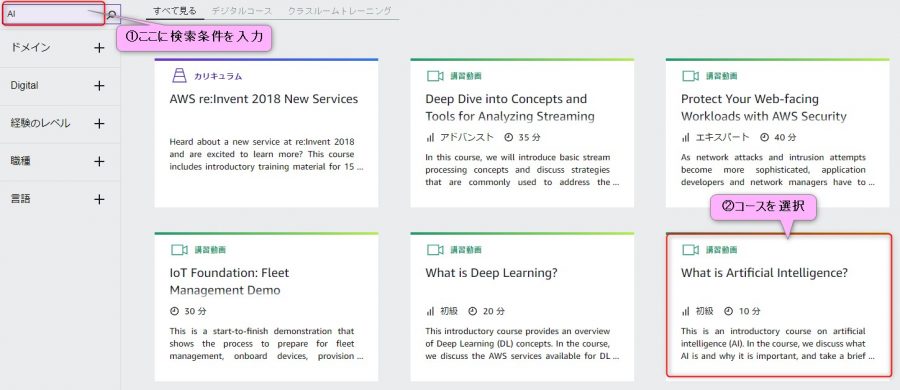This screenshot has width=900, height=390.
Task: Expand the 言語 filter section
Action: pyautogui.click(x=99, y=199)
